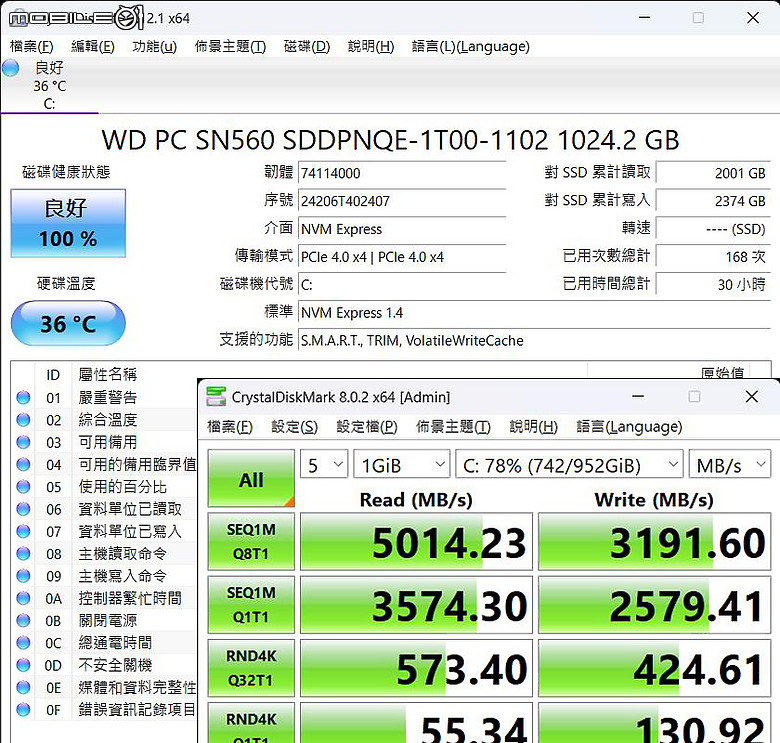This screenshot has height=743, width=780.
Task: Open 佈景主題(T) menu in CrystalDiskInfo
Action: point(230,47)
